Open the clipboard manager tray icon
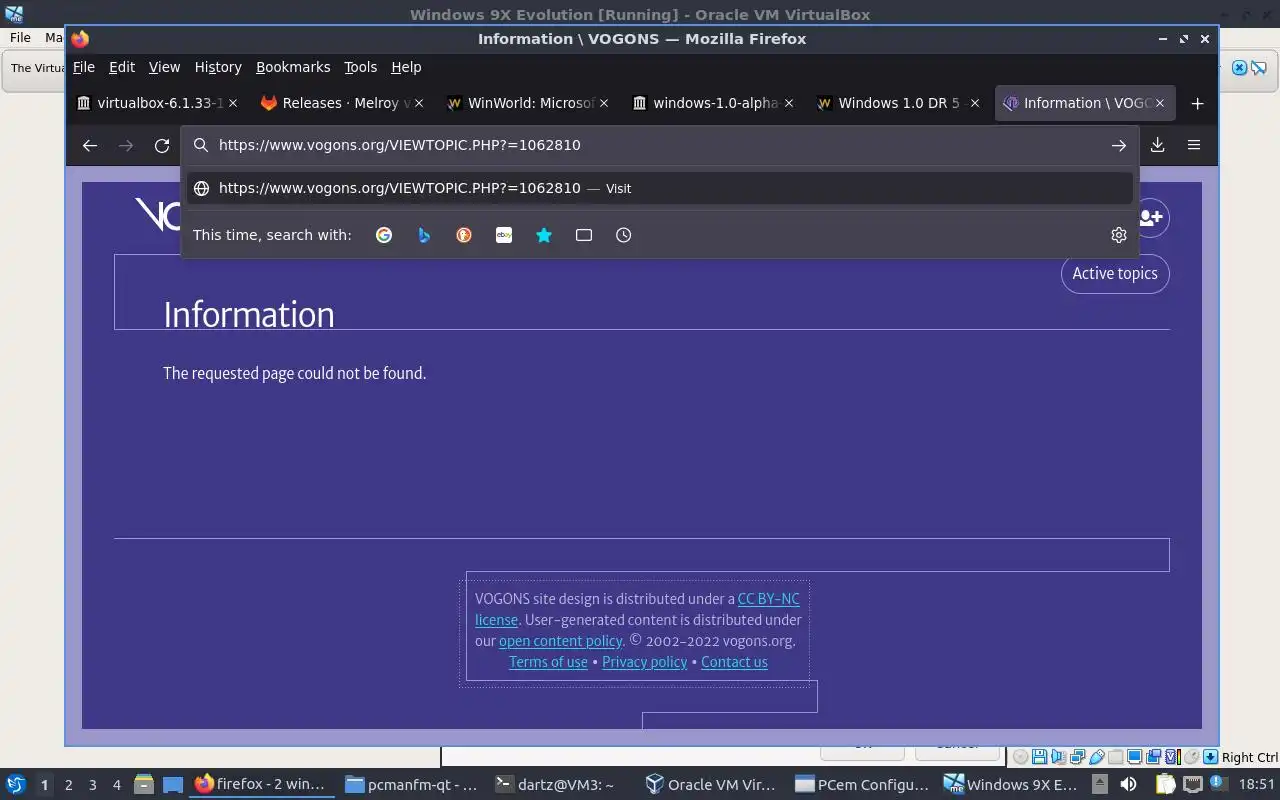 tap(1165, 784)
